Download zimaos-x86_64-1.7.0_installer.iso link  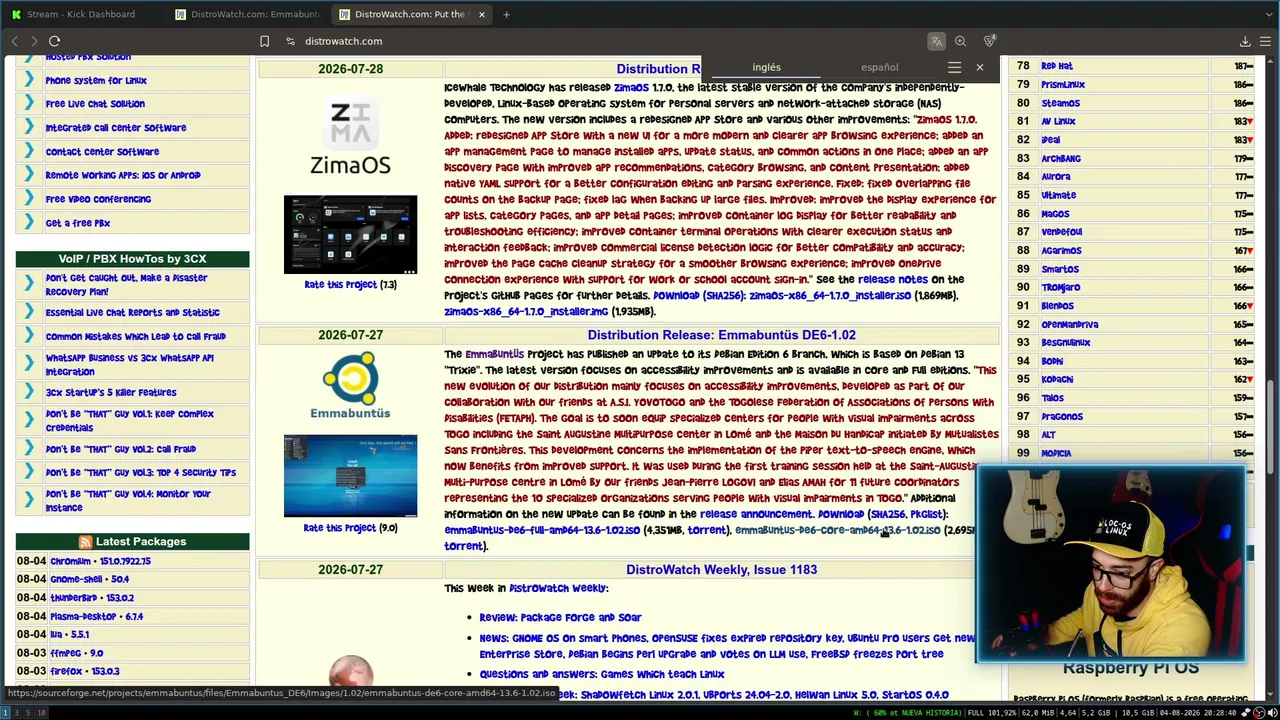(x=830, y=296)
